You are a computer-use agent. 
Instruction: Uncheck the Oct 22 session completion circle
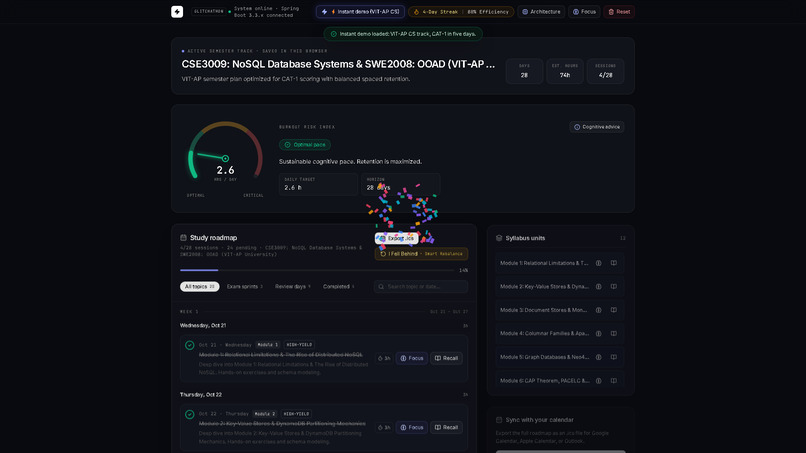(190, 414)
